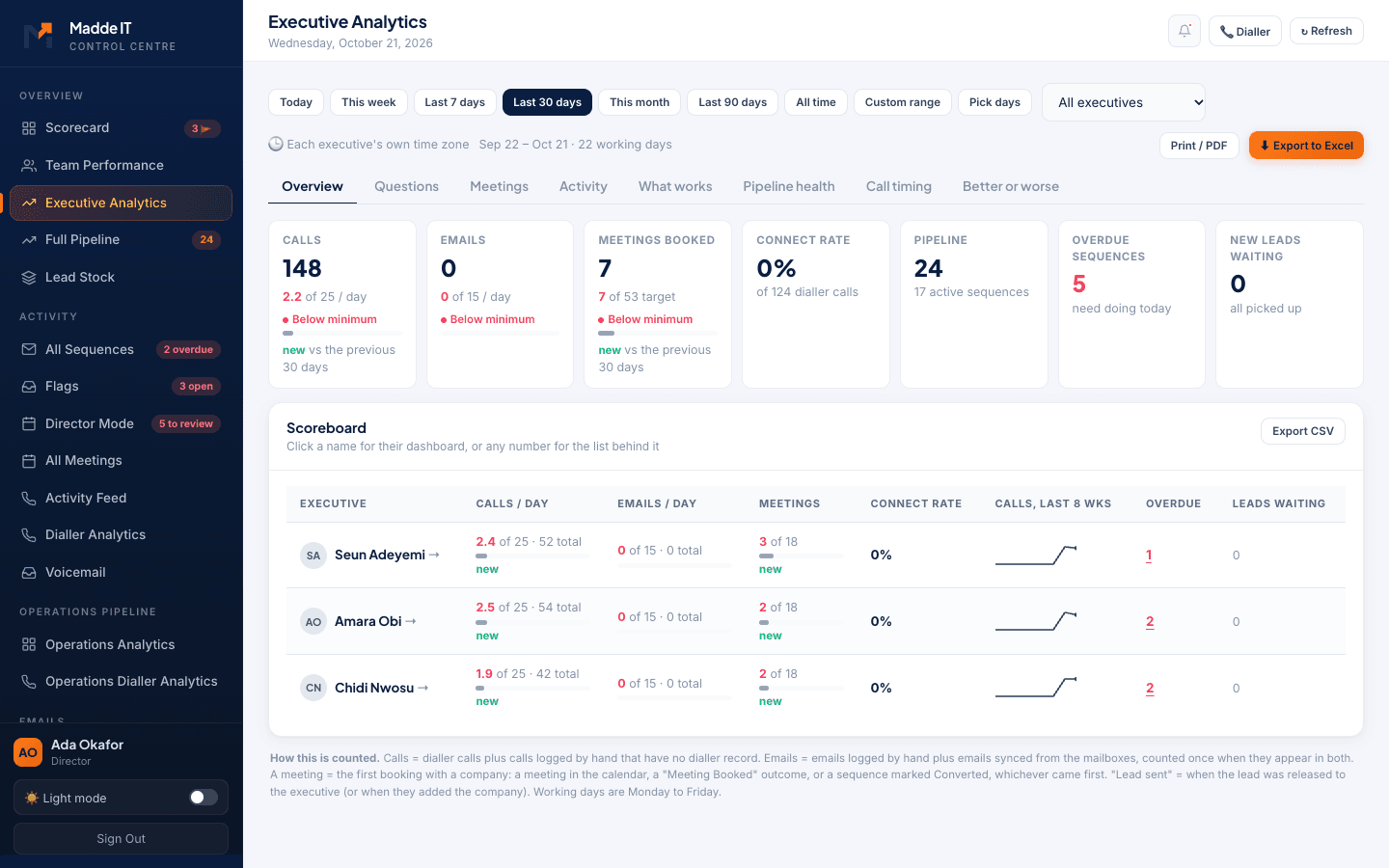Click the Activity tab
1389x868 pixels.
click(584, 186)
